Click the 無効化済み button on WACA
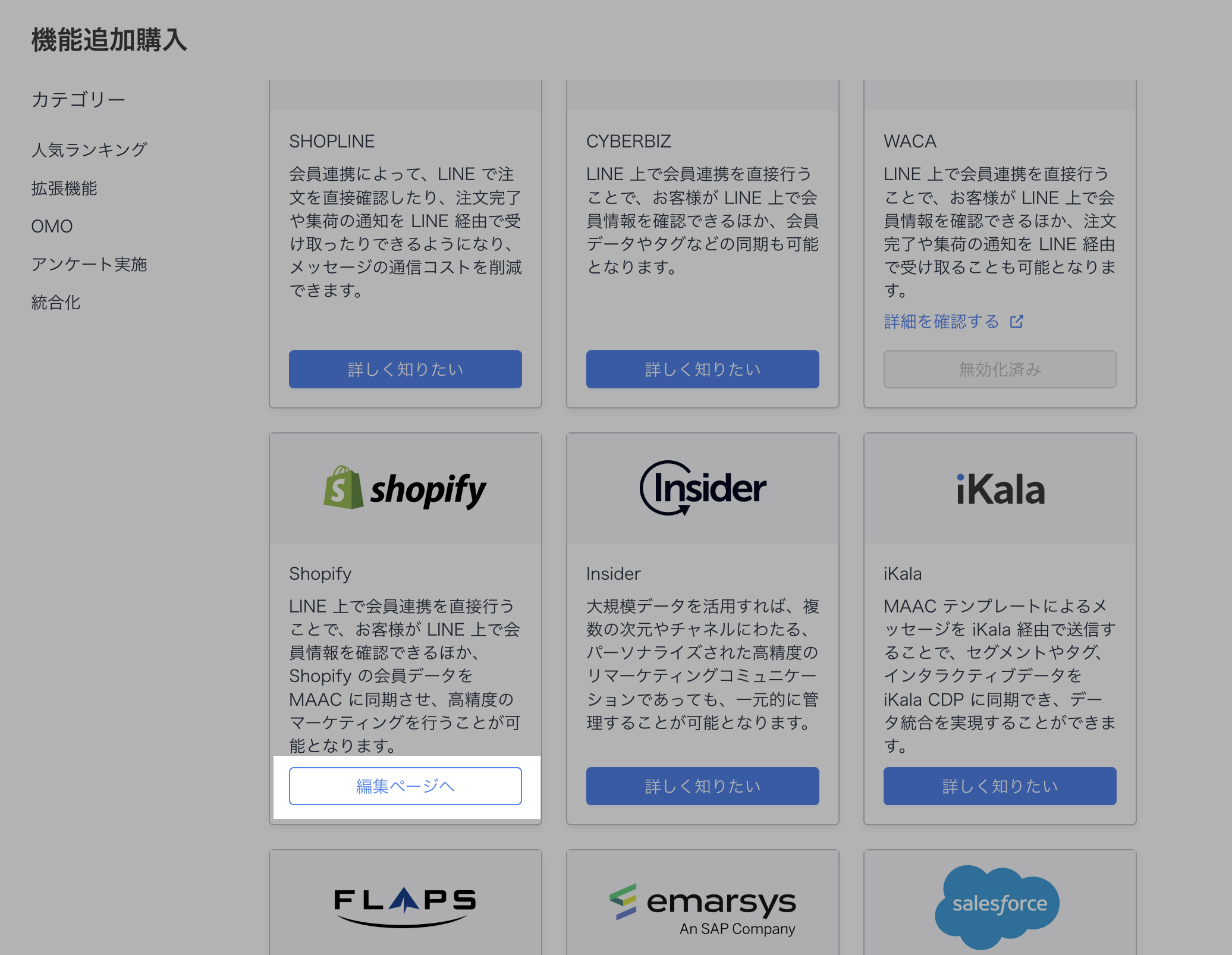 coord(1000,369)
